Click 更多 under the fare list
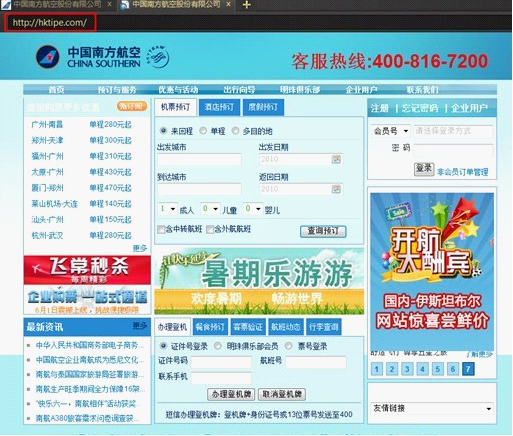This screenshot has width=513, height=436. tap(140, 248)
